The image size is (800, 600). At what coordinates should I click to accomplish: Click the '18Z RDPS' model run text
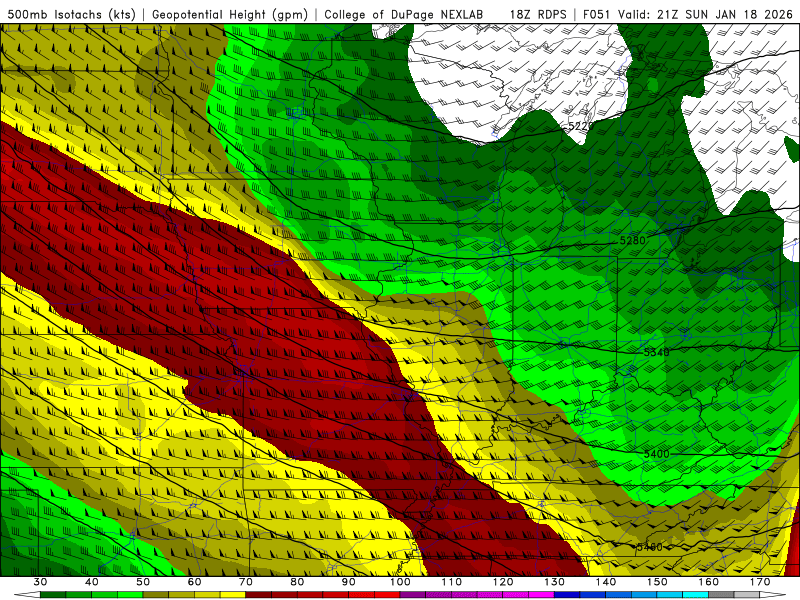(x=538, y=14)
